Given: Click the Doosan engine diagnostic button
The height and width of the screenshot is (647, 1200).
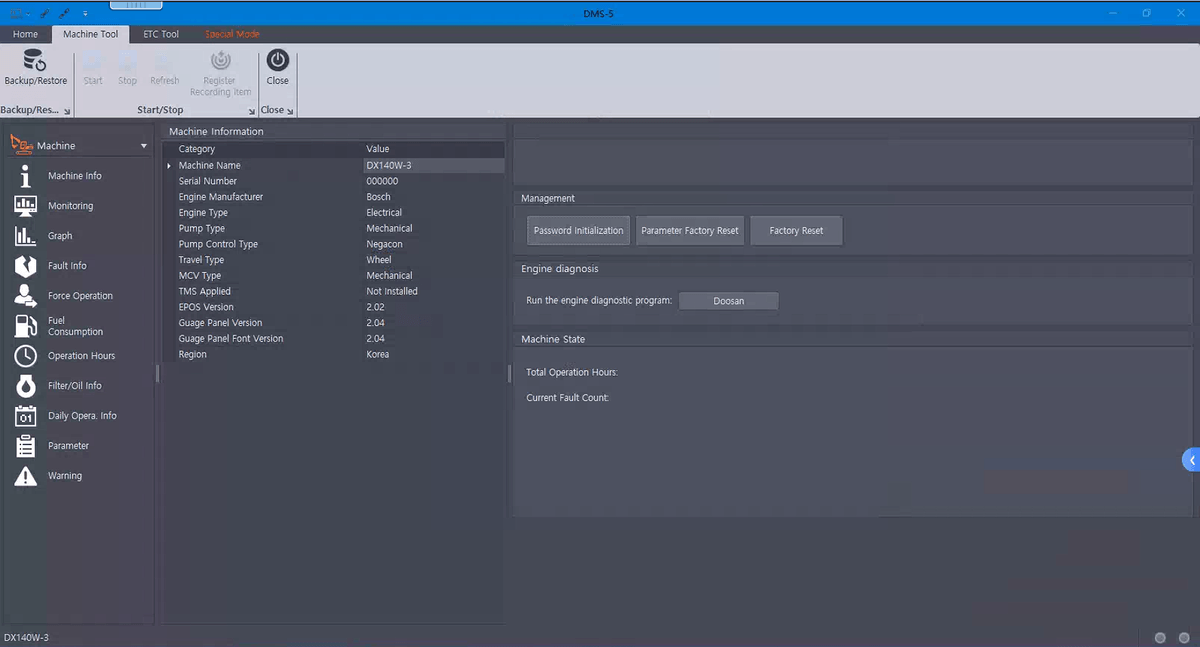Looking at the screenshot, I should tap(728, 301).
